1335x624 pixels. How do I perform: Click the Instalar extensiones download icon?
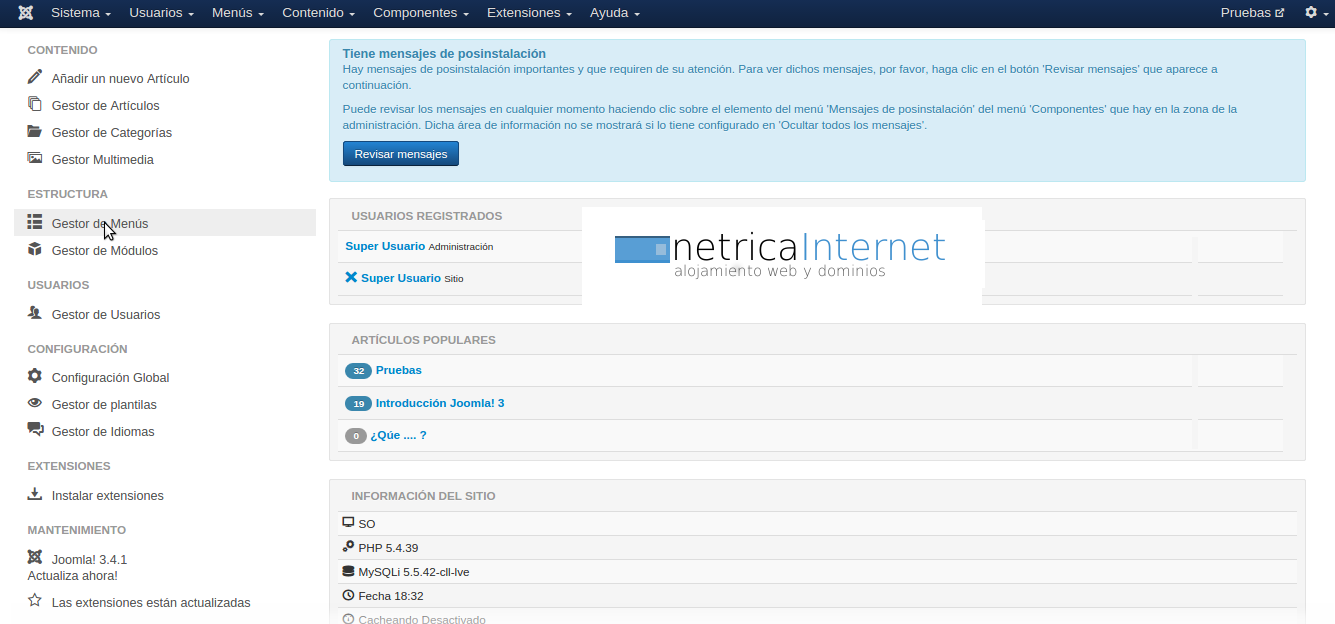point(35,494)
